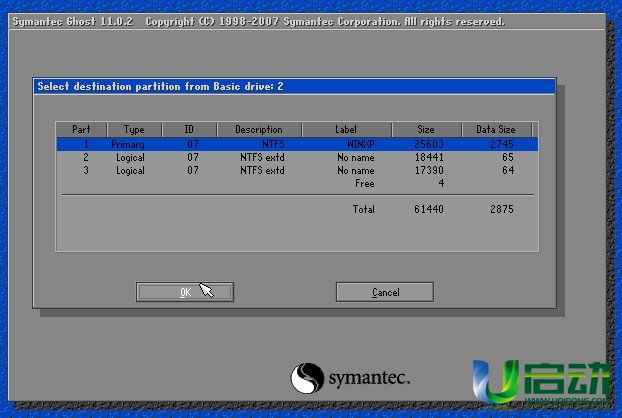622x418 pixels.
Task: Click the Symantec Ghost 11.0.2 title text
Action: 73,21
